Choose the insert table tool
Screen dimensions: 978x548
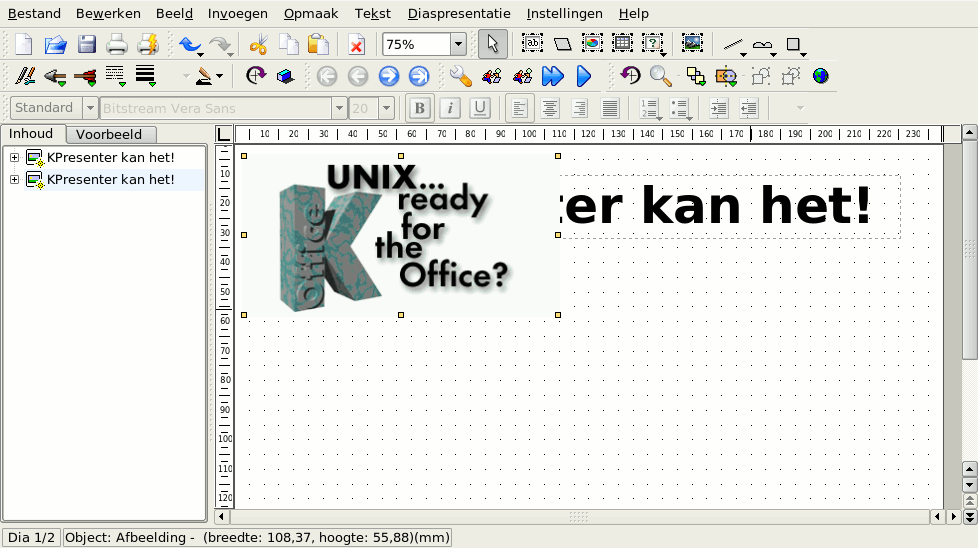pos(623,44)
